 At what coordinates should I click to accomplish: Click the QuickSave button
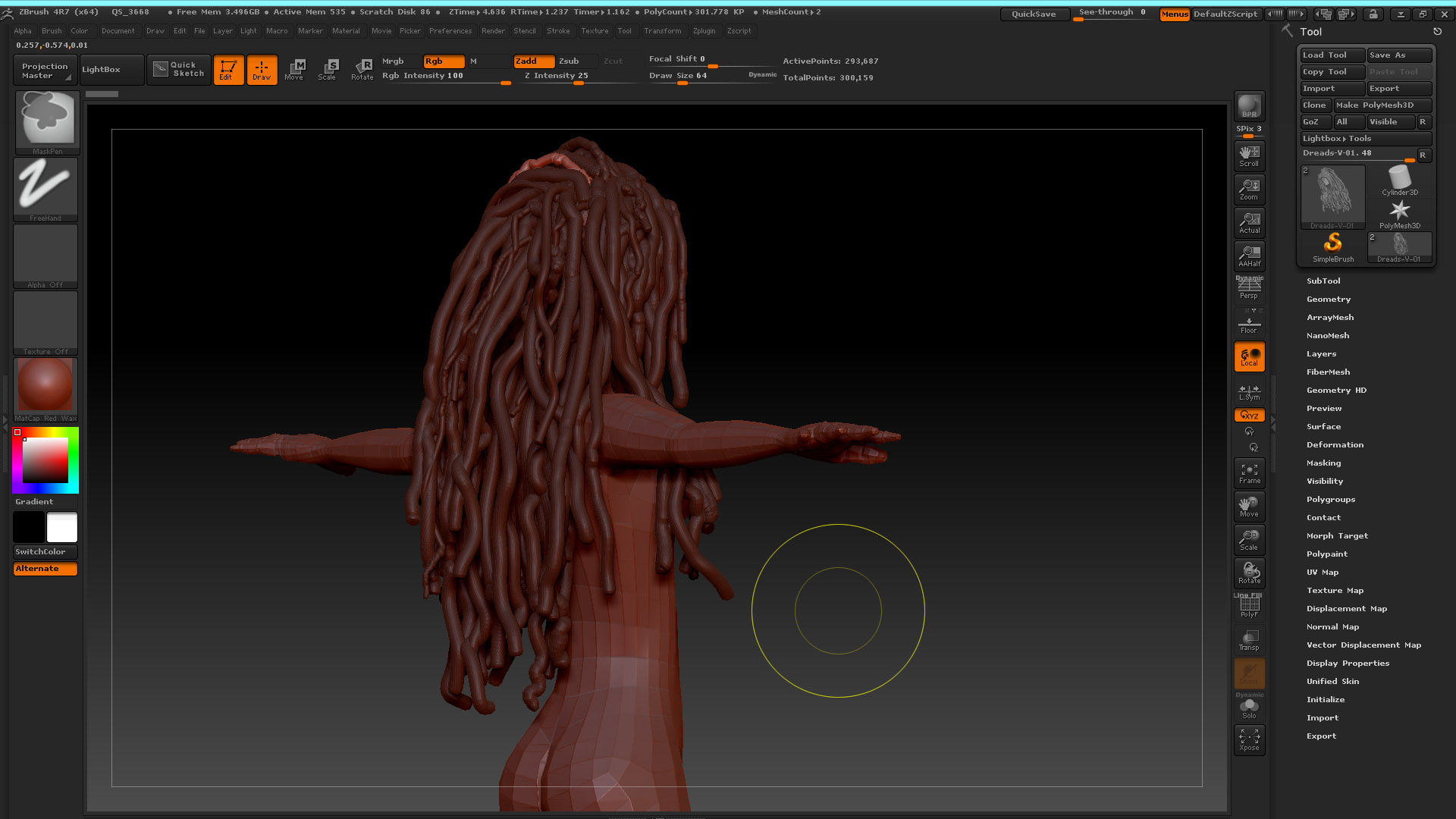[x=1034, y=14]
